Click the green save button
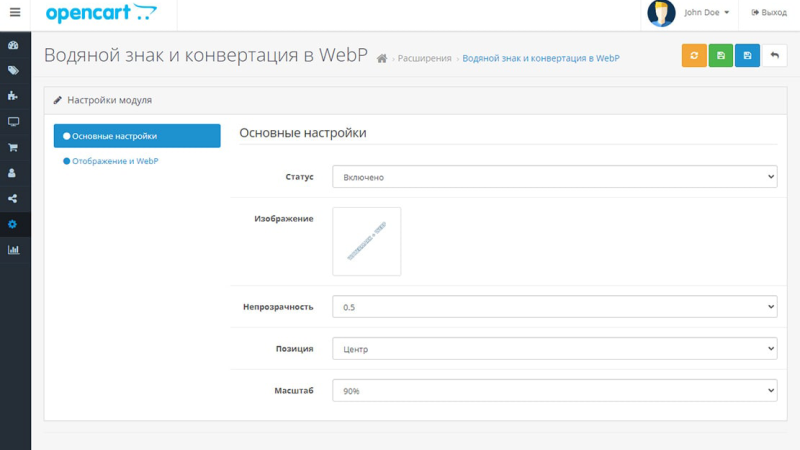 (720, 56)
